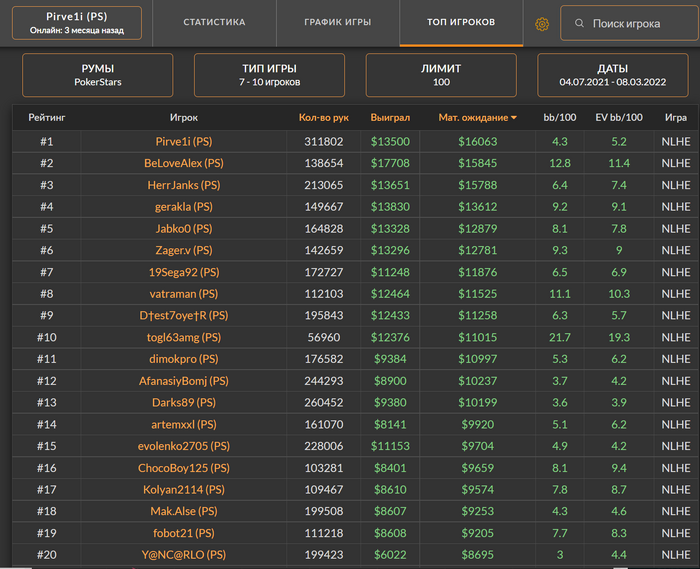Open player BeLoveAlex (PS)
This screenshot has width=700, height=569.
click(184, 163)
